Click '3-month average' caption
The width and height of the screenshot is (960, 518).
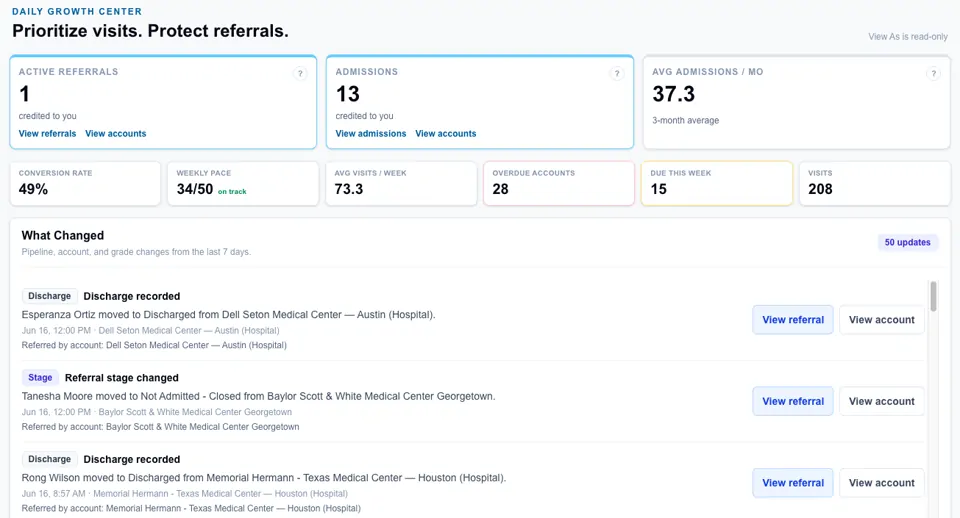(x=685, y=121)
